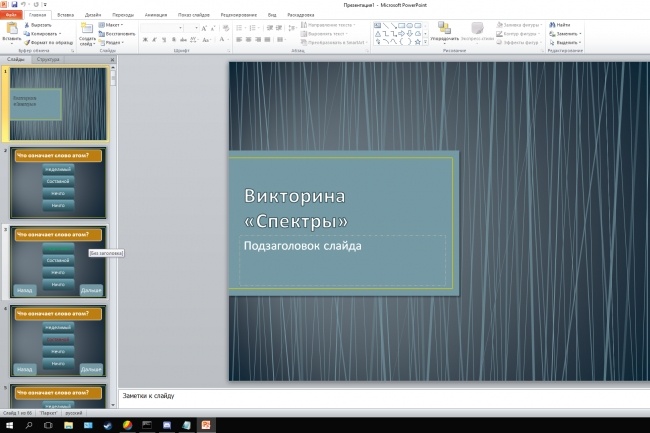
Task: Decrease font size with the smaller A icon
Action: [213, 28]
